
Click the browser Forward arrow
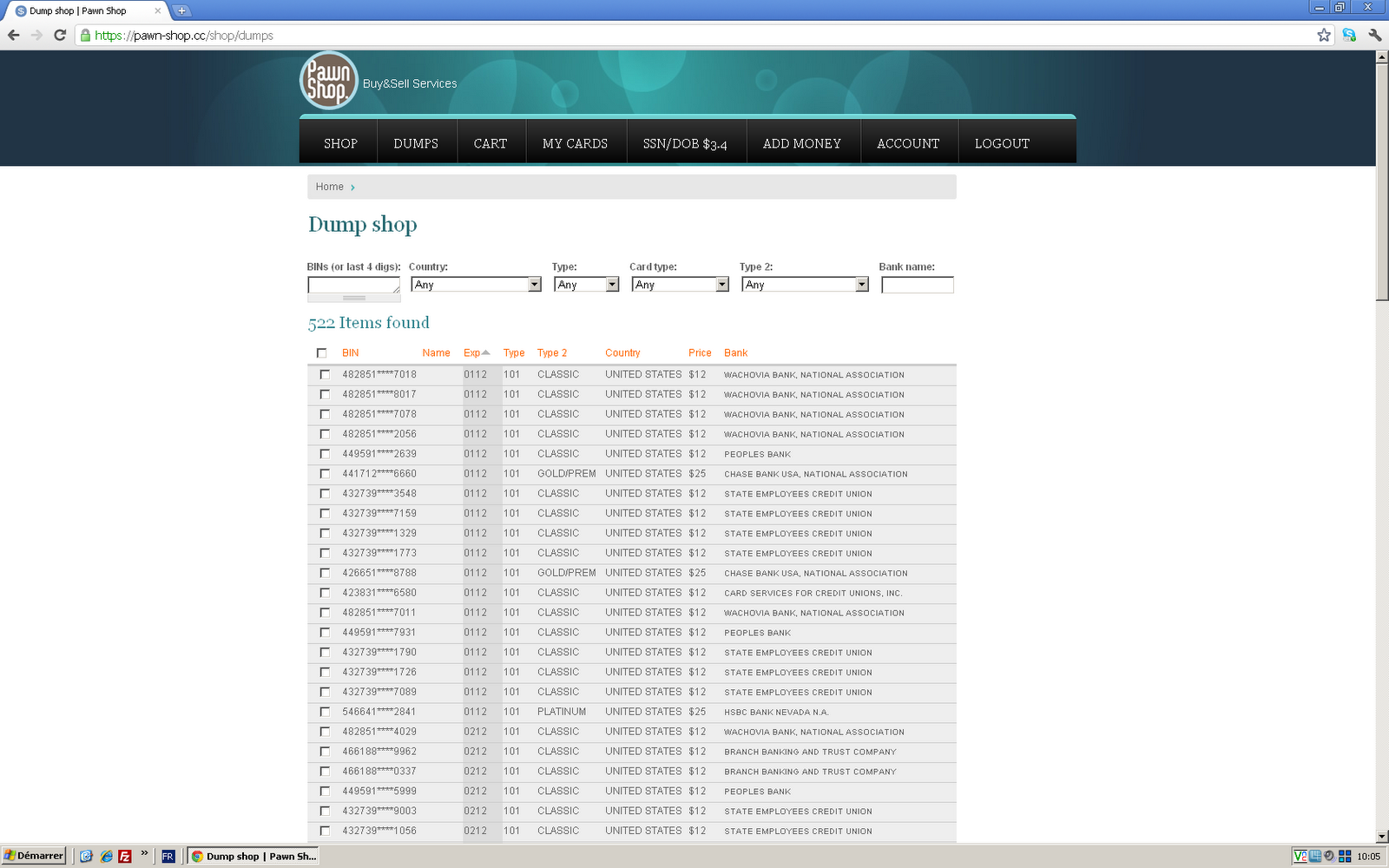click(36, 36)
